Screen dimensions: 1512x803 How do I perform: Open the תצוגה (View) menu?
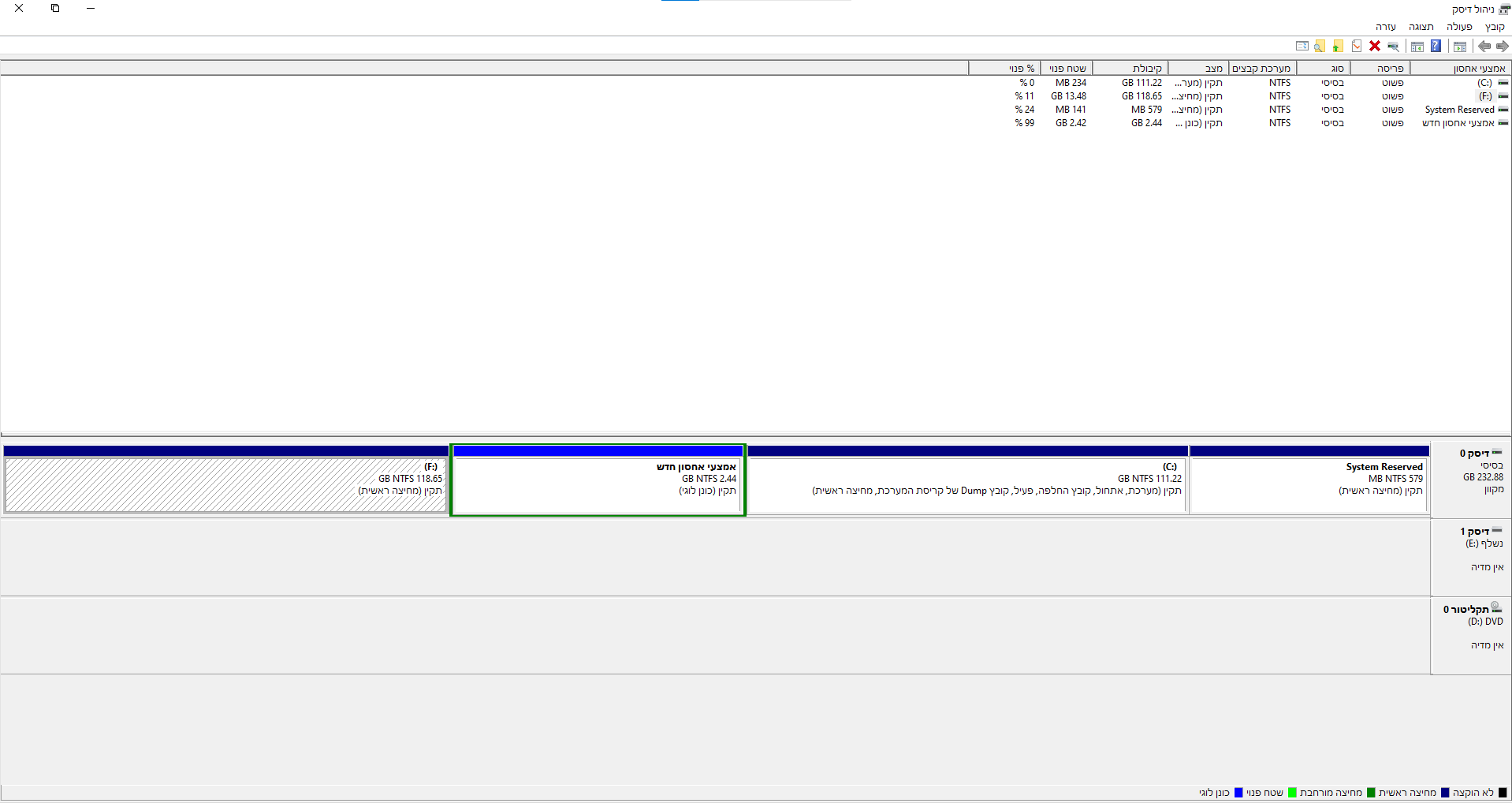tap(1421, 27)
